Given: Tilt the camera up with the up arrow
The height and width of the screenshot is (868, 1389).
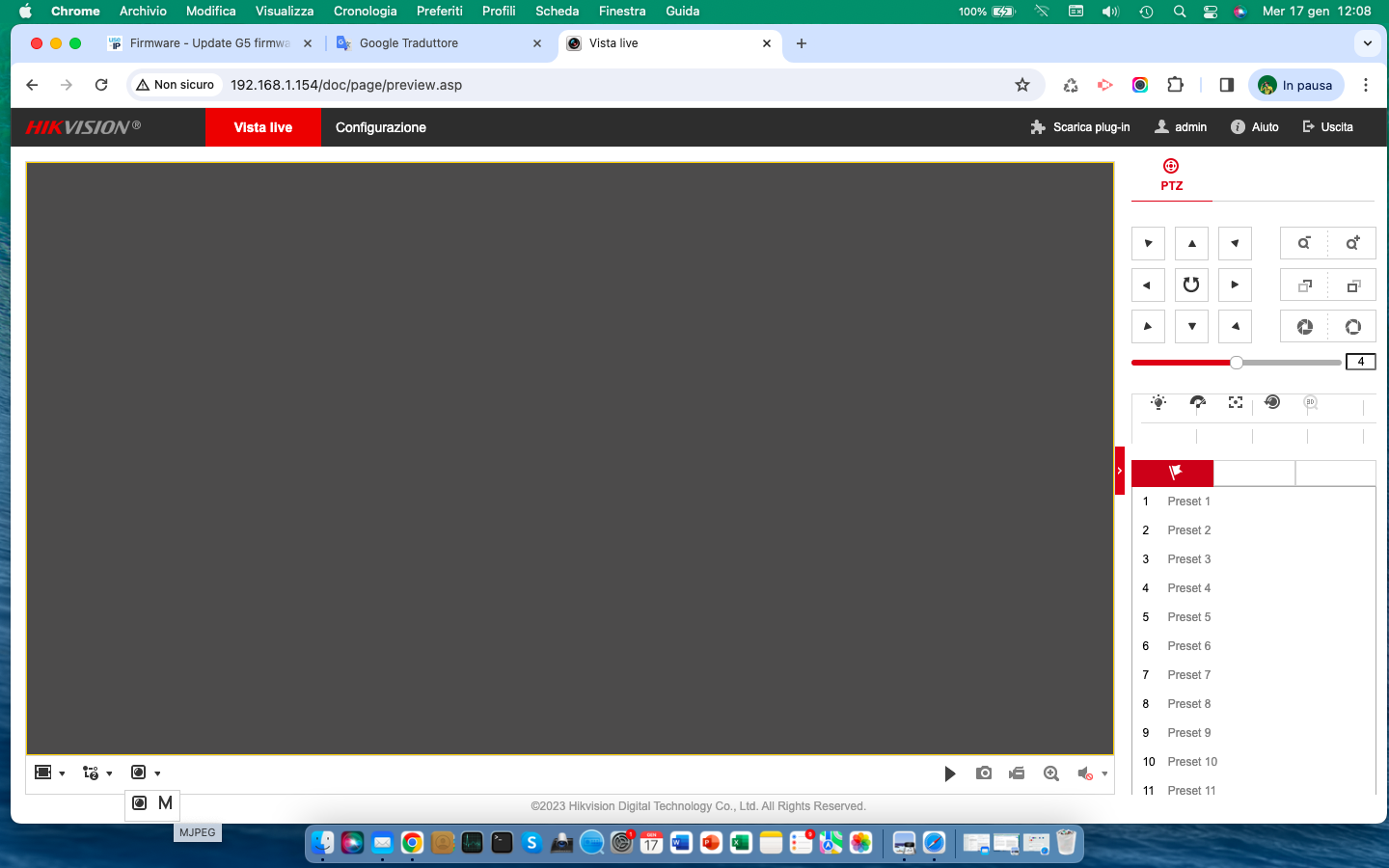Looking at the screenshot, I should pyautogui.click(x=1191, y=244).
